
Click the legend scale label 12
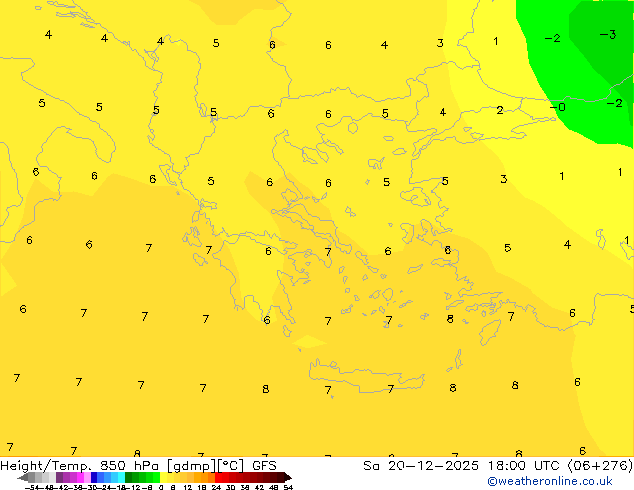point(188,487)
